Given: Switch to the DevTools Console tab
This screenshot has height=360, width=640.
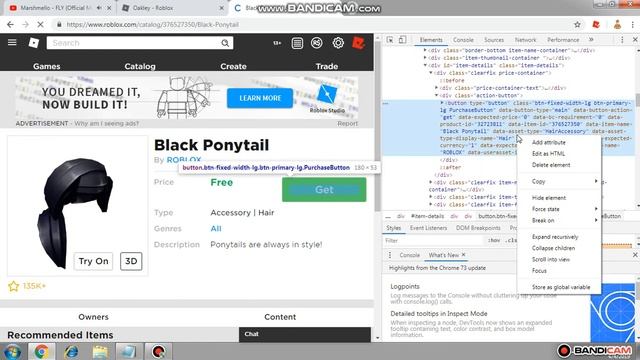Looking at the screenshot, I should click(463, 40).
